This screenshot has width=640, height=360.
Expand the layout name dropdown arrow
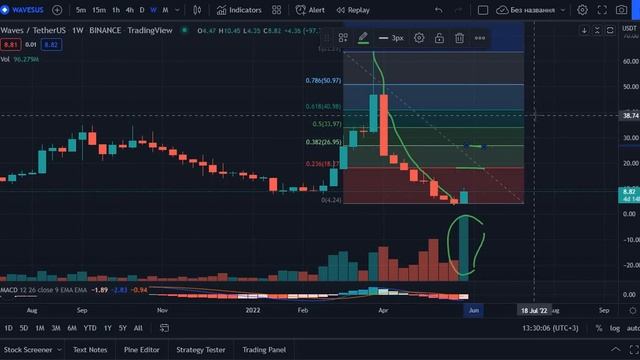pyautogui.click(x=563, y=10)
